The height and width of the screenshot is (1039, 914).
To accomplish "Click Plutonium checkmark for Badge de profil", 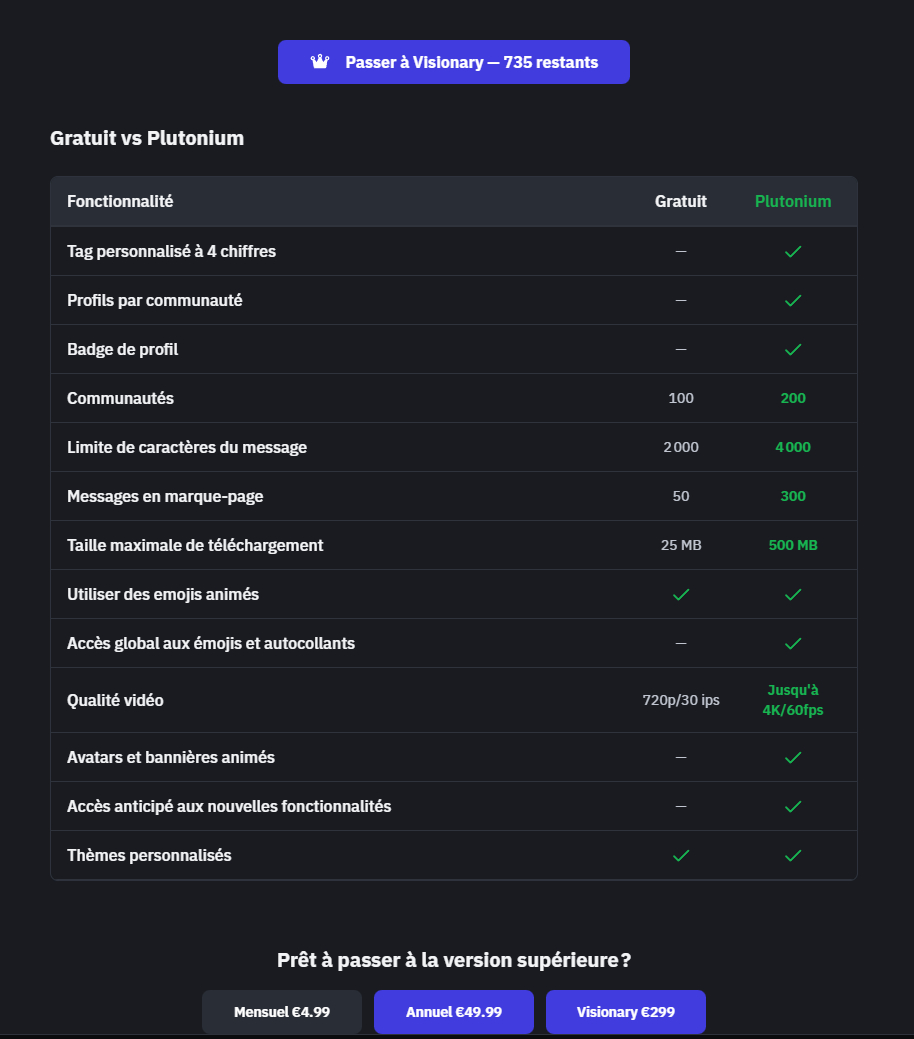I will coord(793,349).
